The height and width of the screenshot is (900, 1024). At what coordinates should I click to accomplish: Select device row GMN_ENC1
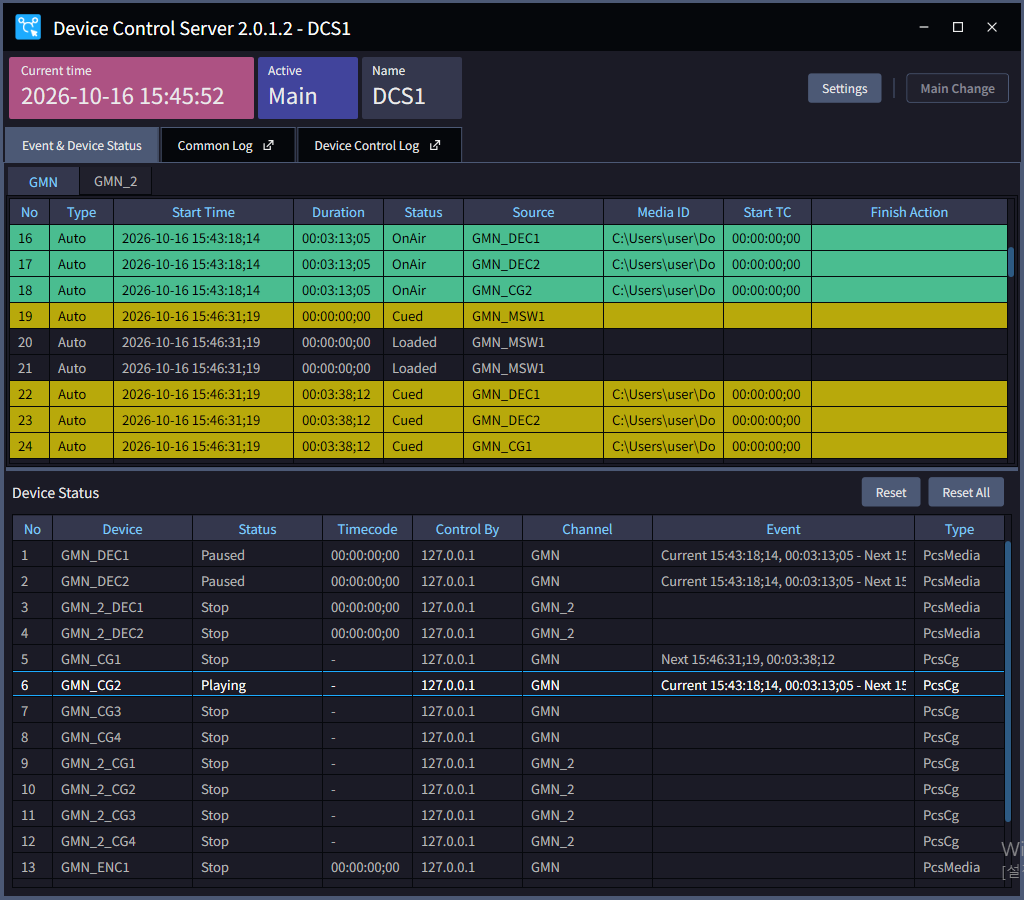pyautogui.click(x=508, y=867)
